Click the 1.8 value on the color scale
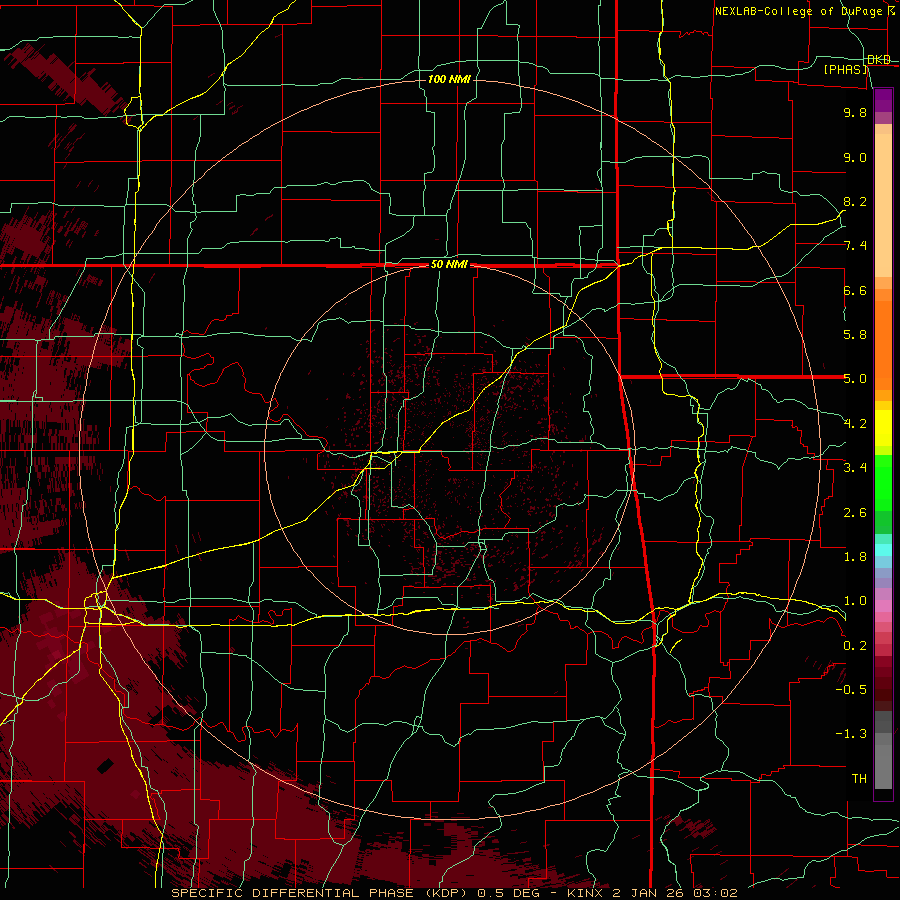900x900 pixels. coord(855,557)
